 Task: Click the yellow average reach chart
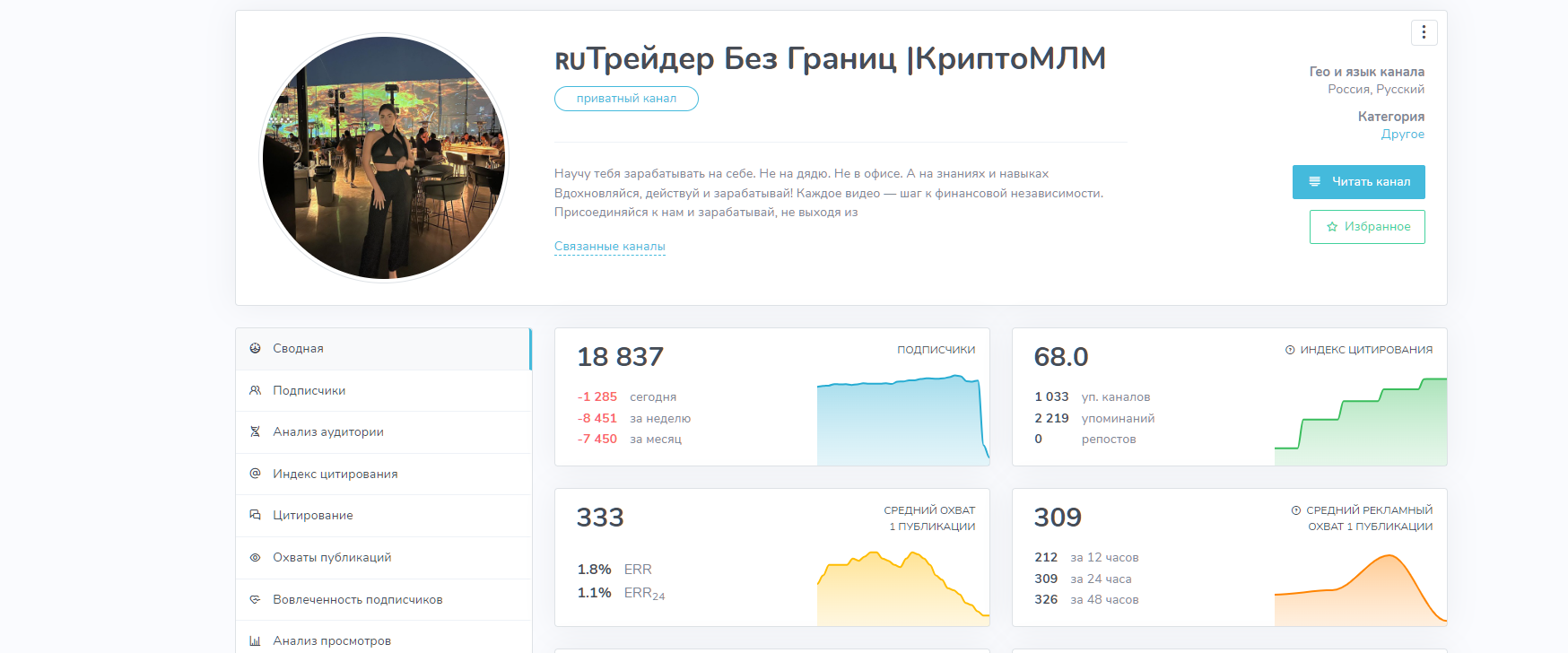(903, 588)
